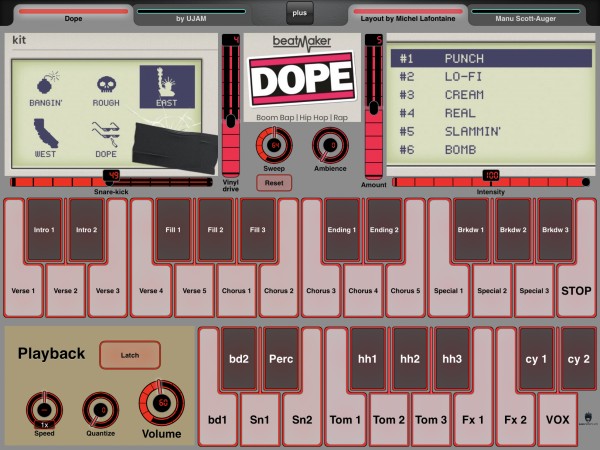Image resolution: width=600 pixels, height=450 pixels.
Task: Adjust the Vinyl drive vertical fader
Action: click(231, 106)
